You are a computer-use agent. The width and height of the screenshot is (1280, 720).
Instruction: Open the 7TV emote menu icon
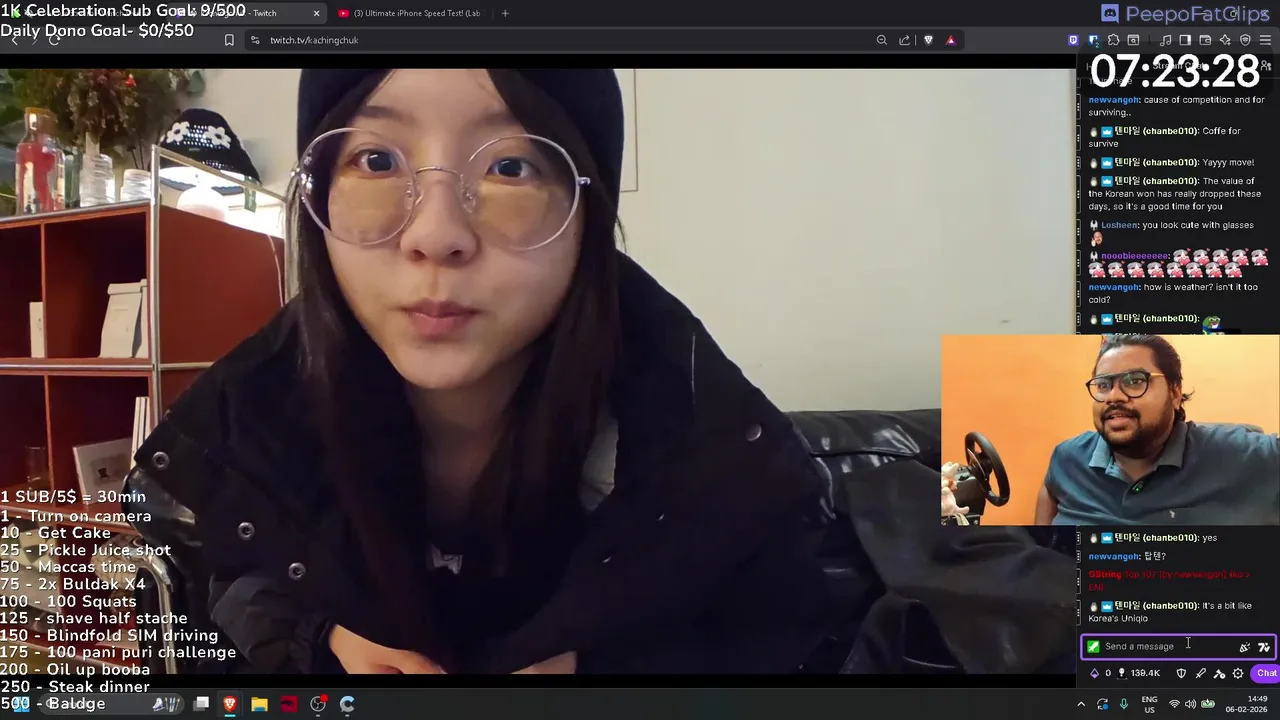tap(1264, 647)
